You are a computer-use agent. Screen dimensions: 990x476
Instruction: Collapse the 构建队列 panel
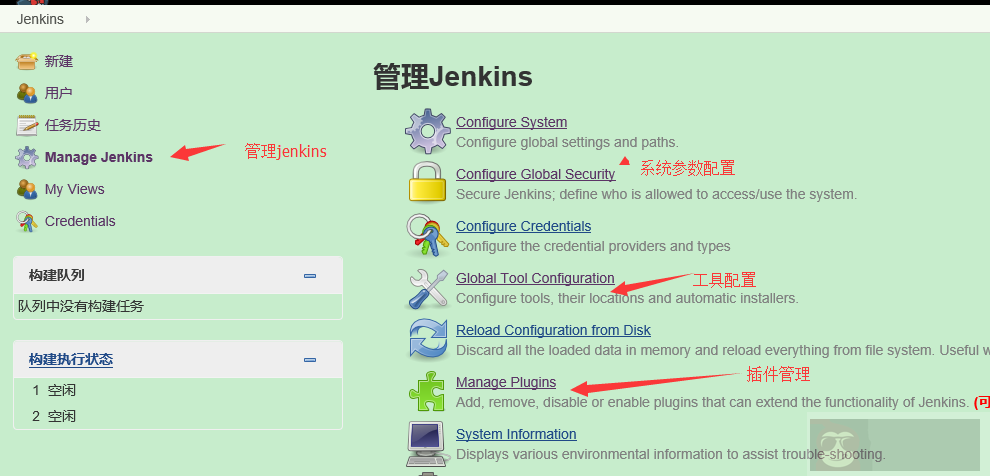pos(310,276)
